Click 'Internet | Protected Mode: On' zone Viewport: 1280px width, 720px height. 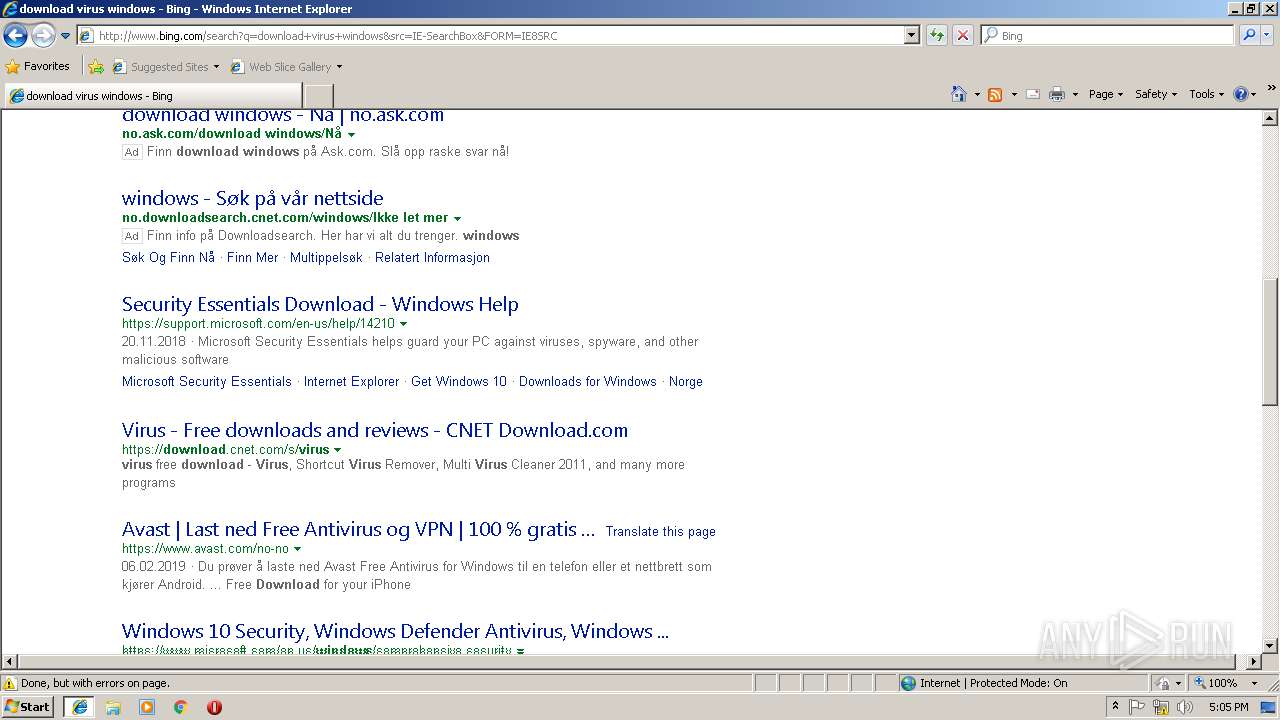[x=983, y=683]
